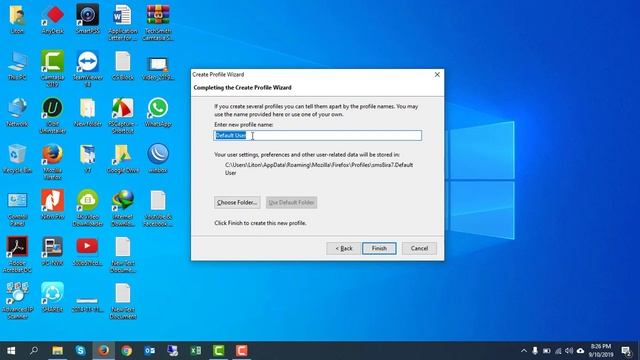Cancel the Create Profile Wizard
Viewport: 640px width, 360px height.
[419, 248]
